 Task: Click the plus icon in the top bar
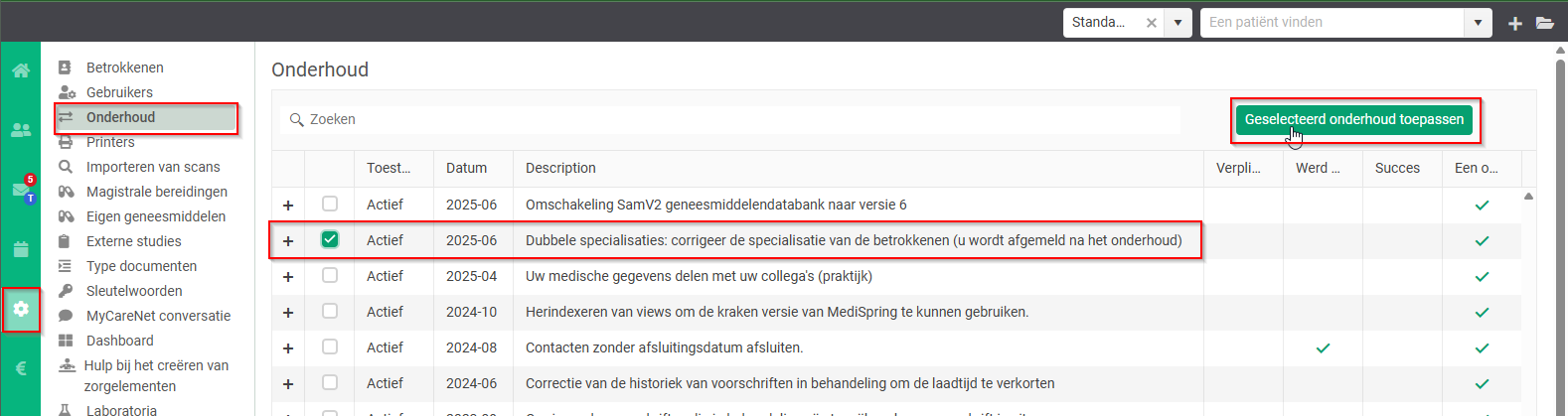(x=1515, y=23)
